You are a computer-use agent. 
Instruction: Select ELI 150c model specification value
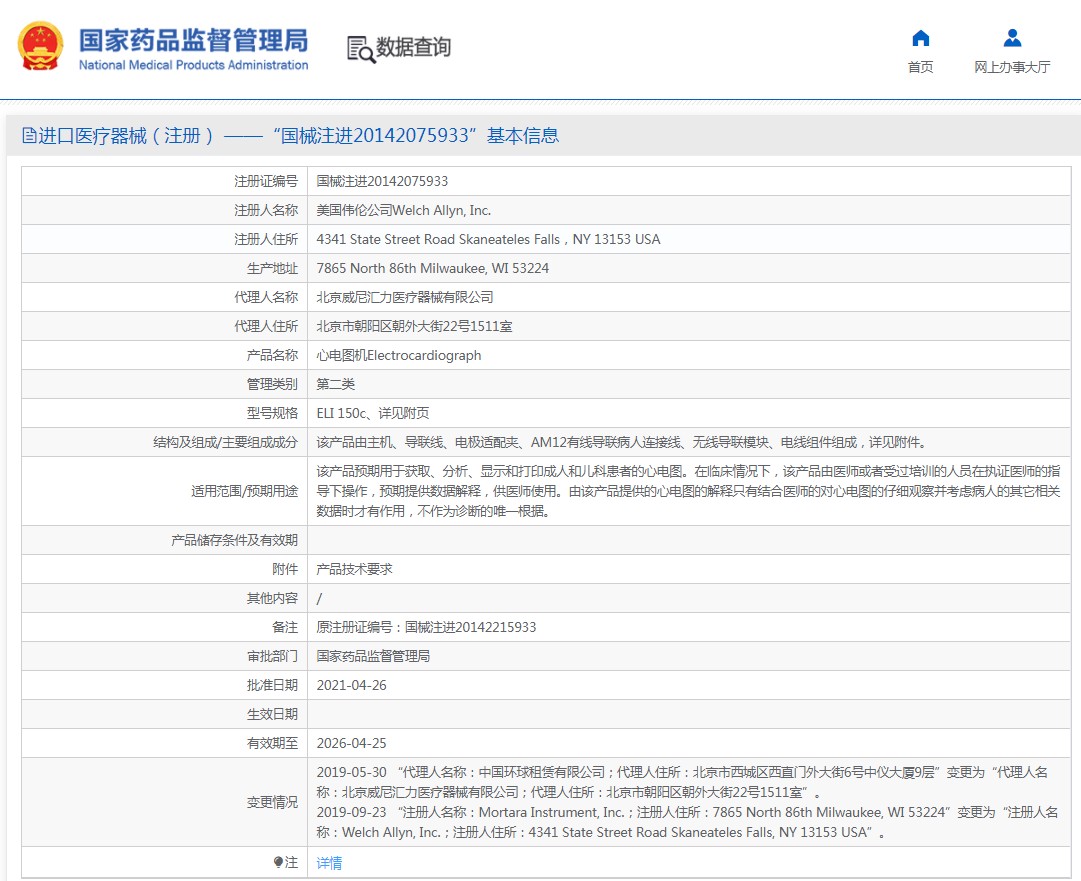tap(372, 413)
